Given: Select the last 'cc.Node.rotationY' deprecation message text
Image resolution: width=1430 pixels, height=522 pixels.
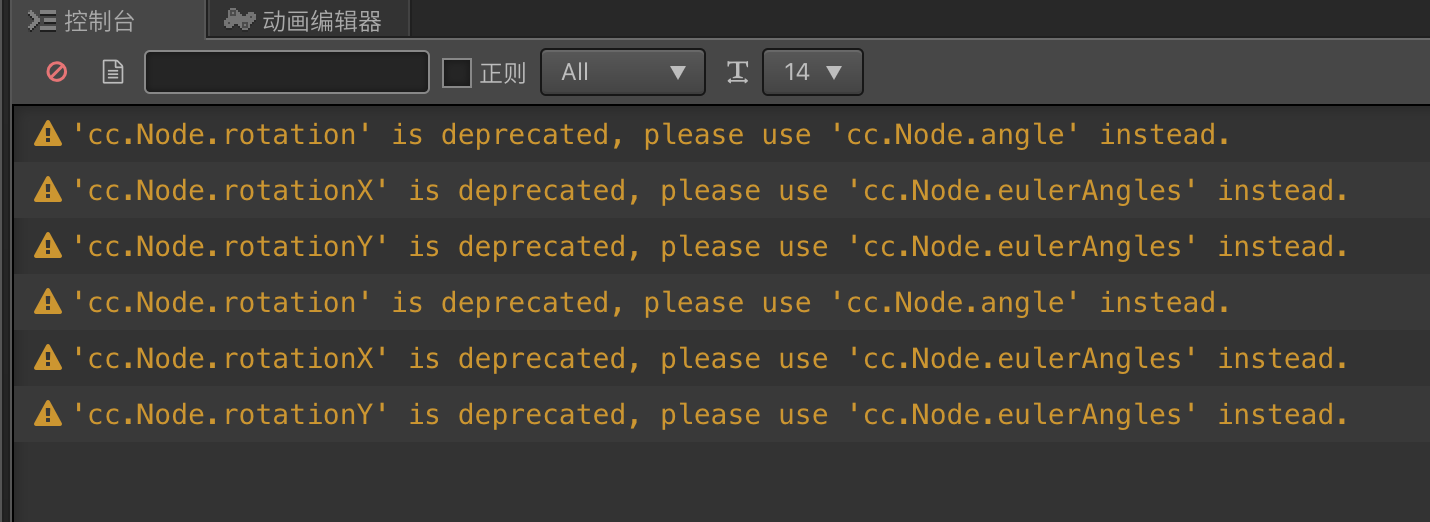Looking at the screenshot, I should tap(709, 414).
